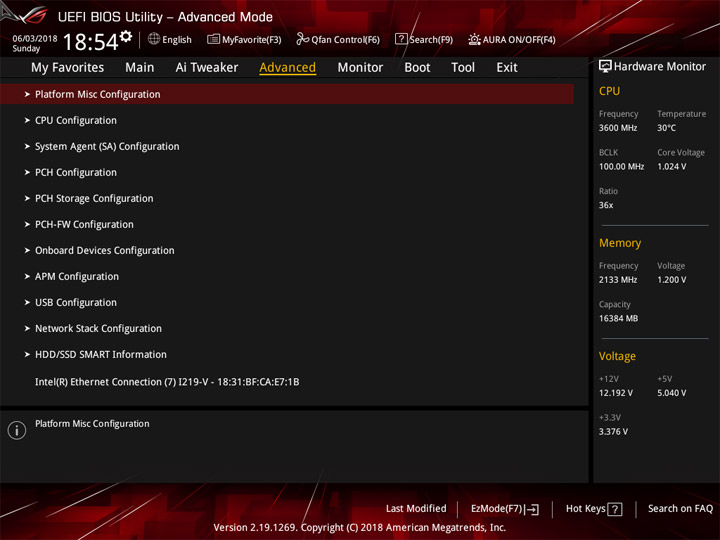
Task: Click the AURA lighting bulb icon
Action: 474,39
